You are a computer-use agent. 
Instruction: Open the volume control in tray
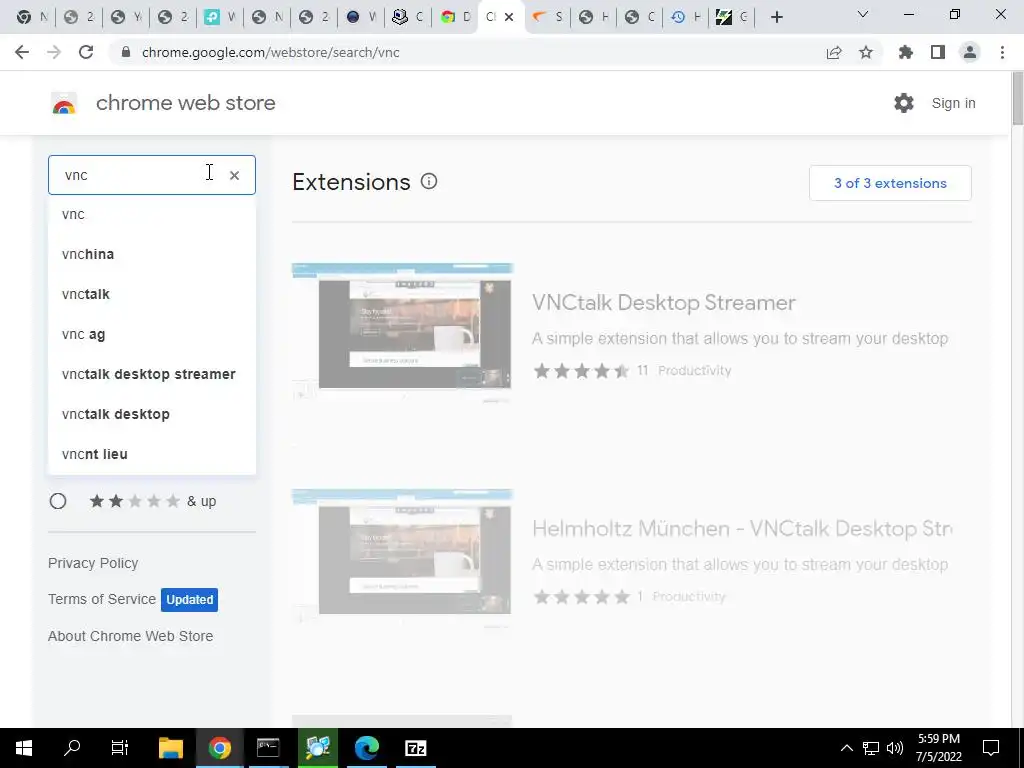(x=895, y=748)
